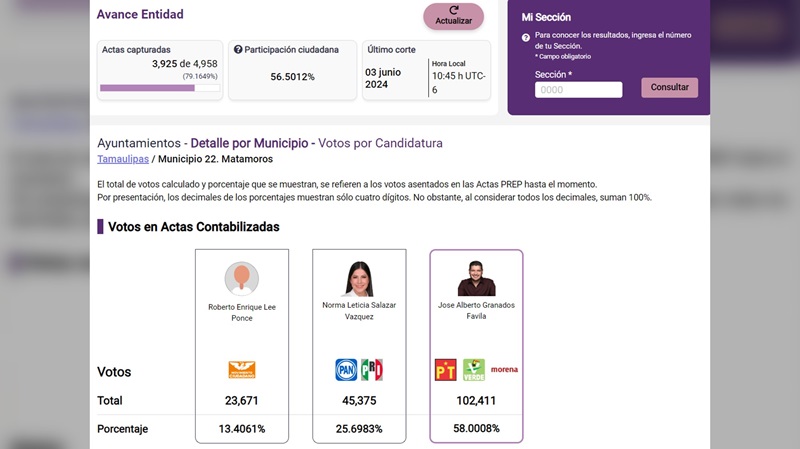Image resolution: width=800 pixels, height=449 pixels.
Task: Focus the Sección number input field
Action: (x=578, y=89)
